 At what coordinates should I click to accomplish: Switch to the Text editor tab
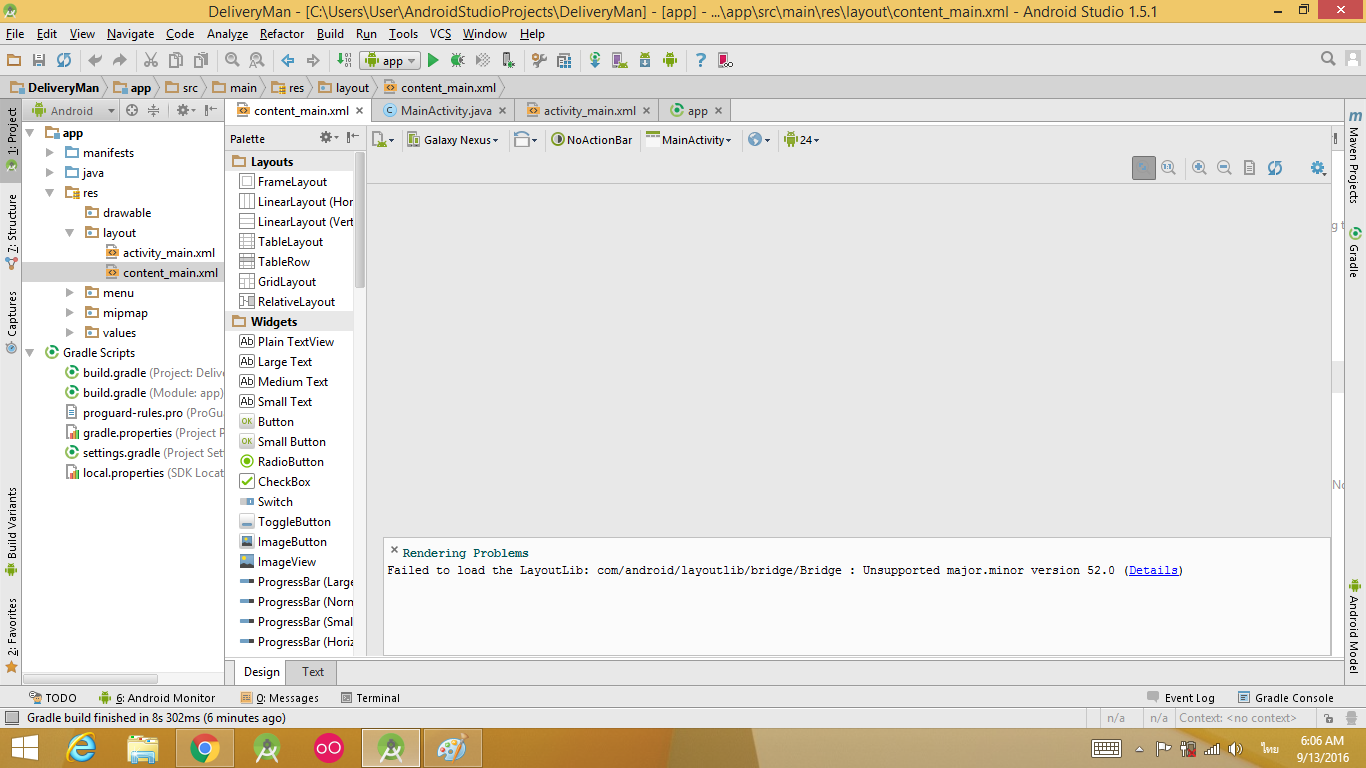coord(313,672)
